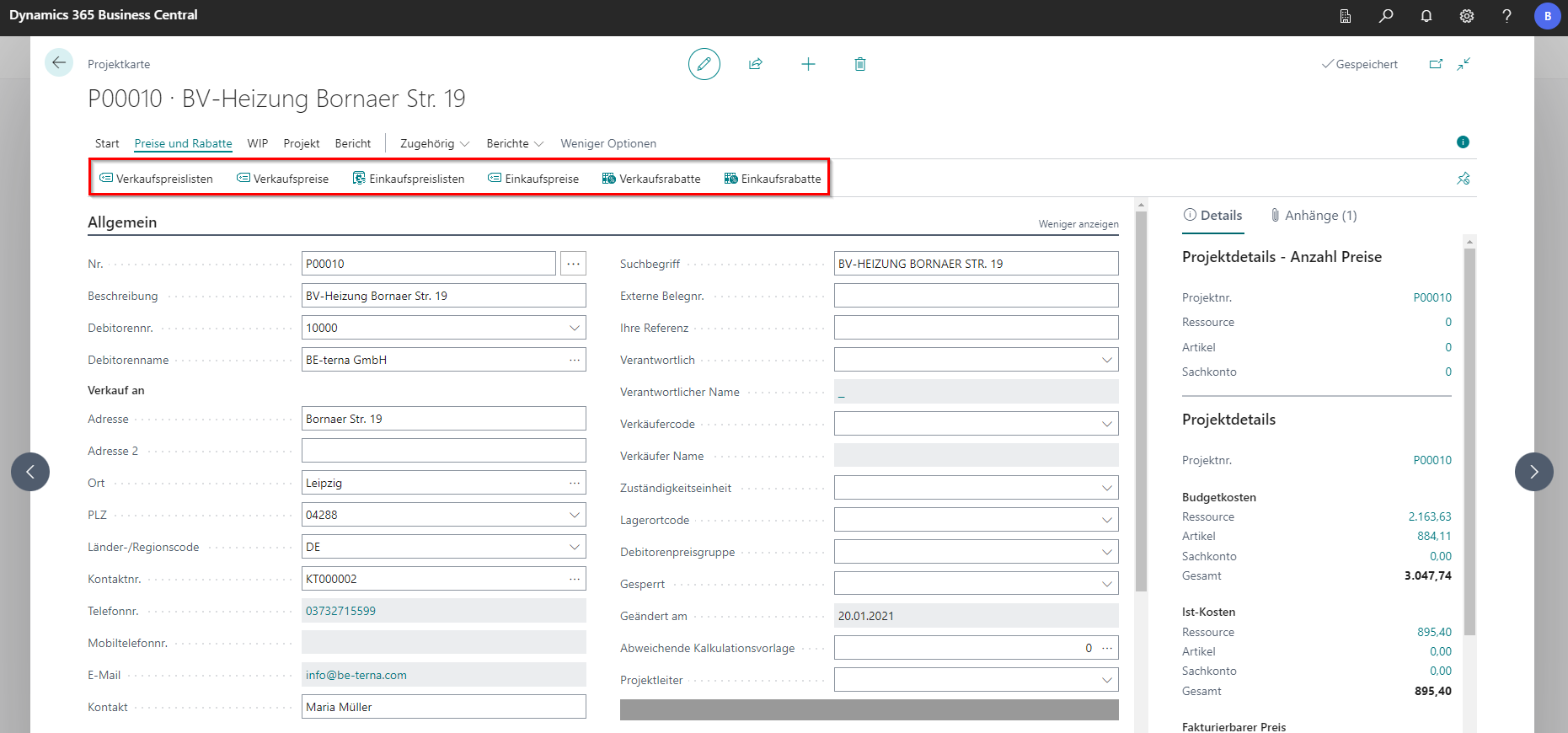Go to next record with right arrow

(x=1533, y=472)
